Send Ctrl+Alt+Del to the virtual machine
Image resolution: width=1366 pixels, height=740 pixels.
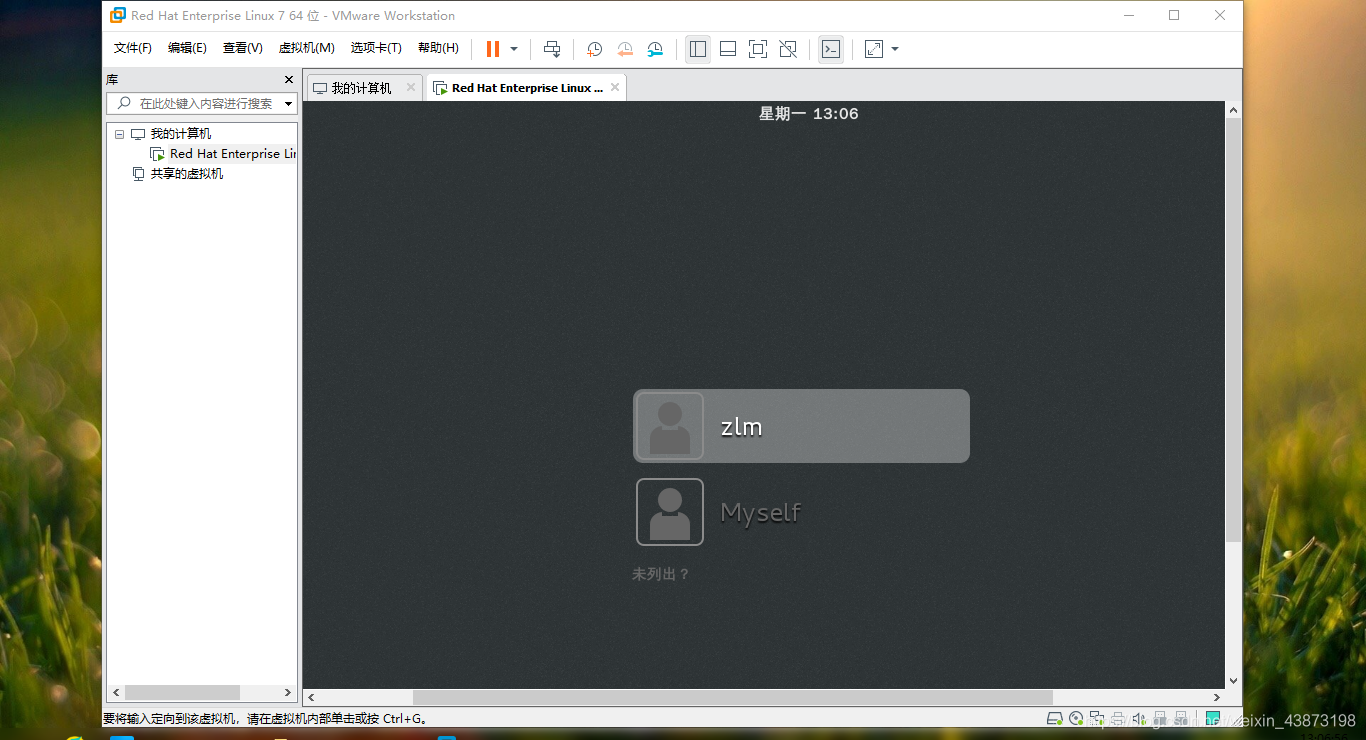[x=552, y=49]
